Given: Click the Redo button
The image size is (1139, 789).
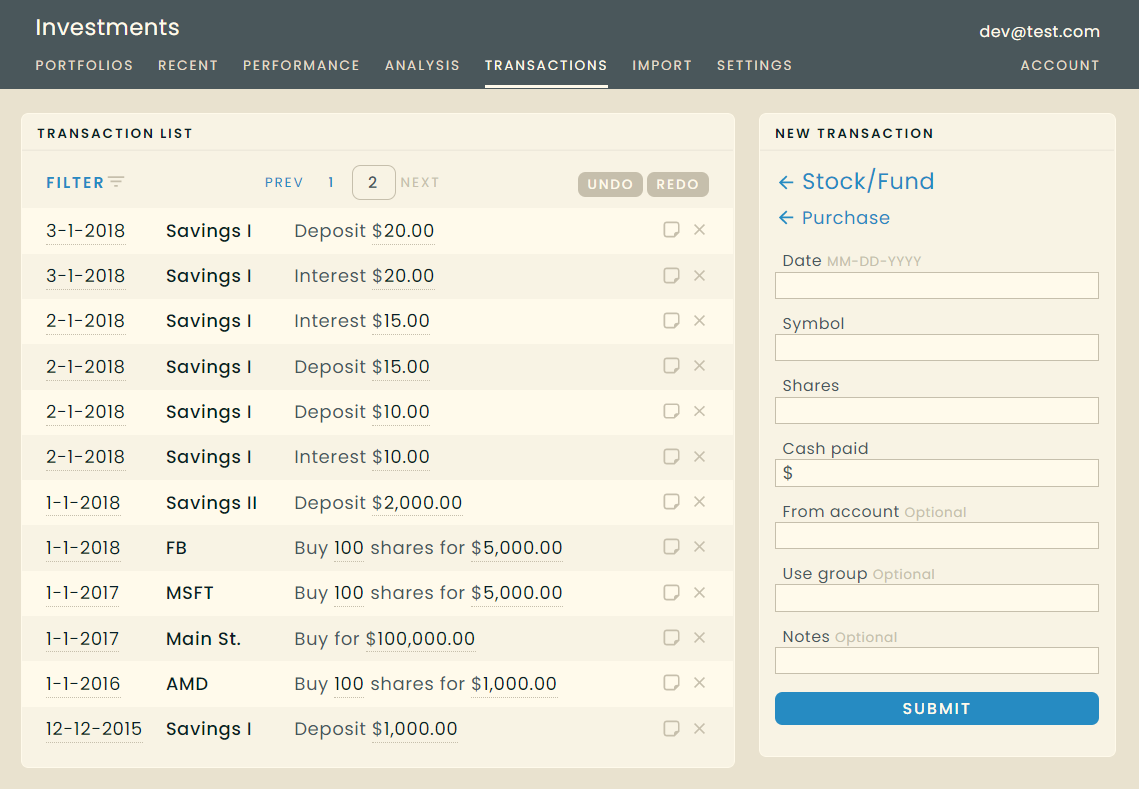Looking at the screenshot, I should 678,185.
